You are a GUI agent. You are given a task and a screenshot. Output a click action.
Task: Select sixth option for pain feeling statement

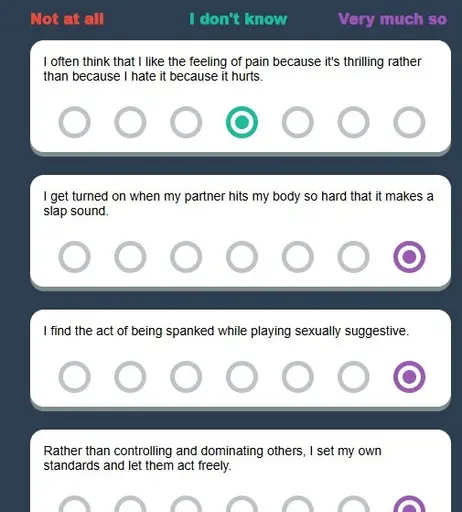click(x=353, y=122)
